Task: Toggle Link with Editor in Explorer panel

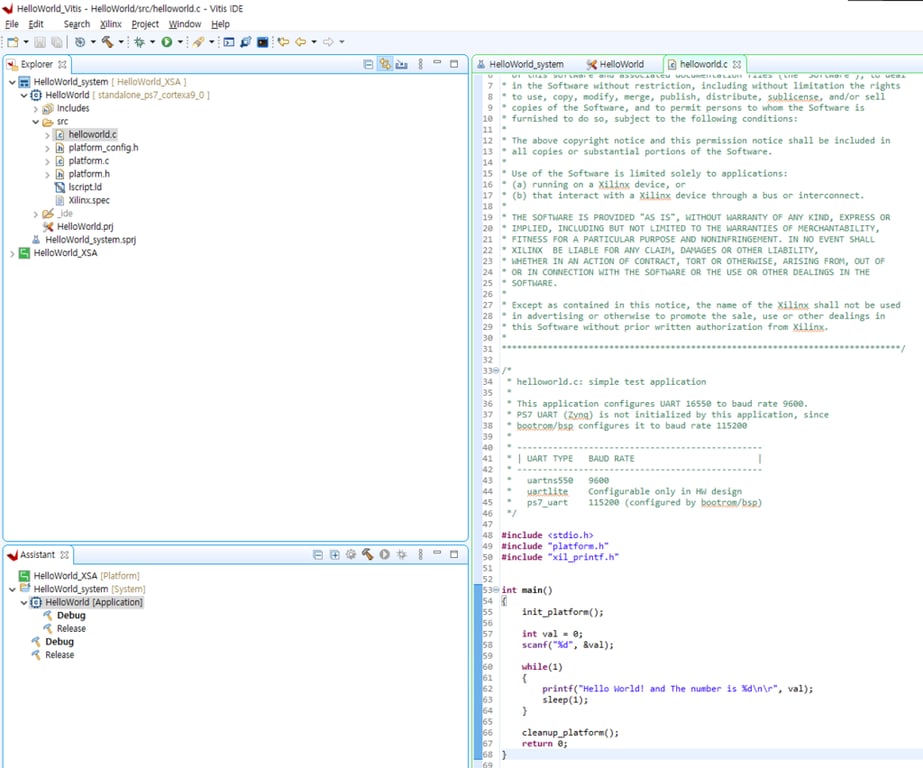Action: [x=384, y=64]
